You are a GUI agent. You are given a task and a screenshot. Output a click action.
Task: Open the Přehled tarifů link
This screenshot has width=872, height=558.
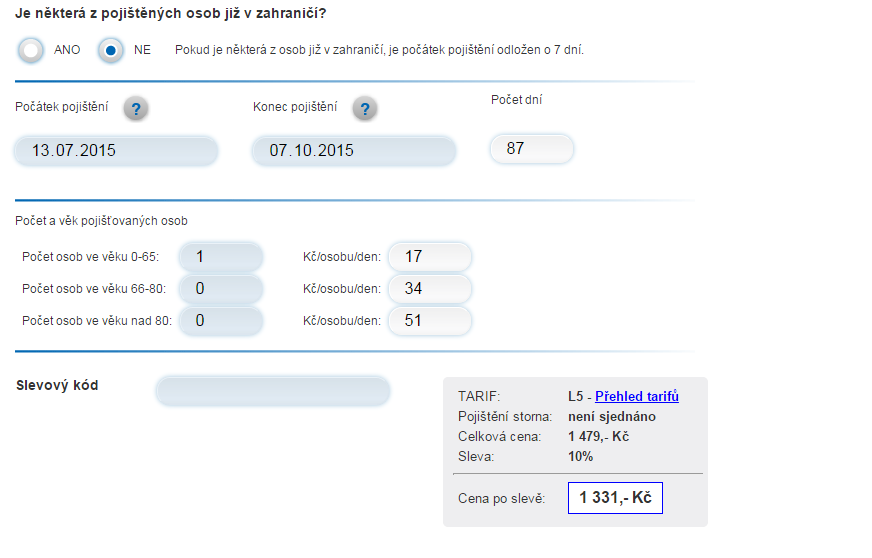tap(637, 396)
